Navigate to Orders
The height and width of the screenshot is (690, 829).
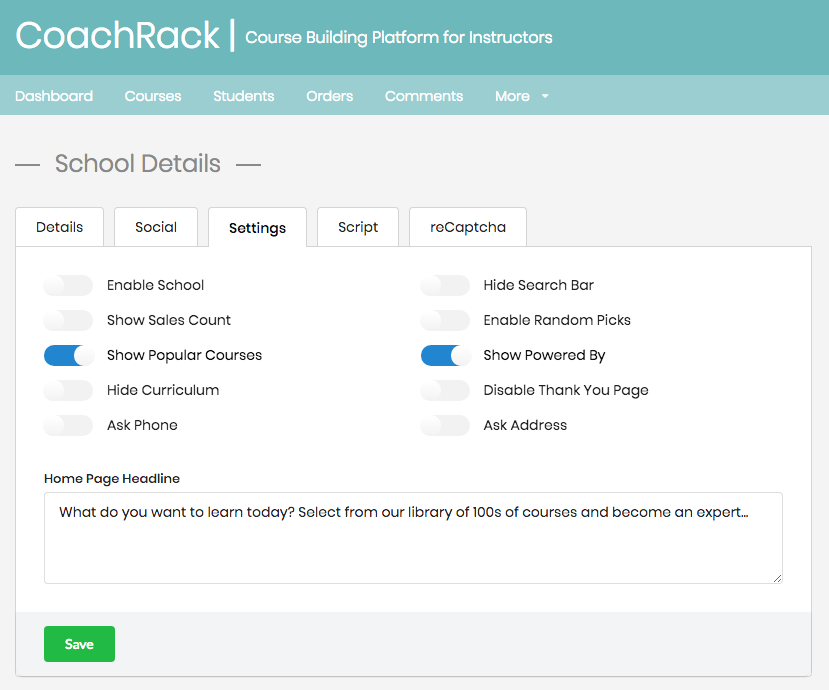[329, 96]
